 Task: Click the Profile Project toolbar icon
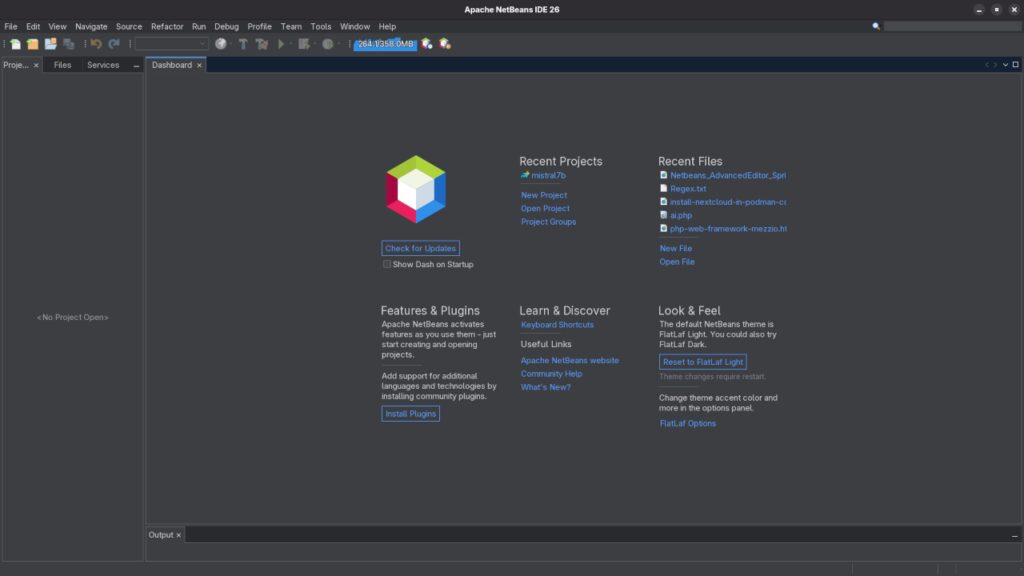[x=328, y=44]
